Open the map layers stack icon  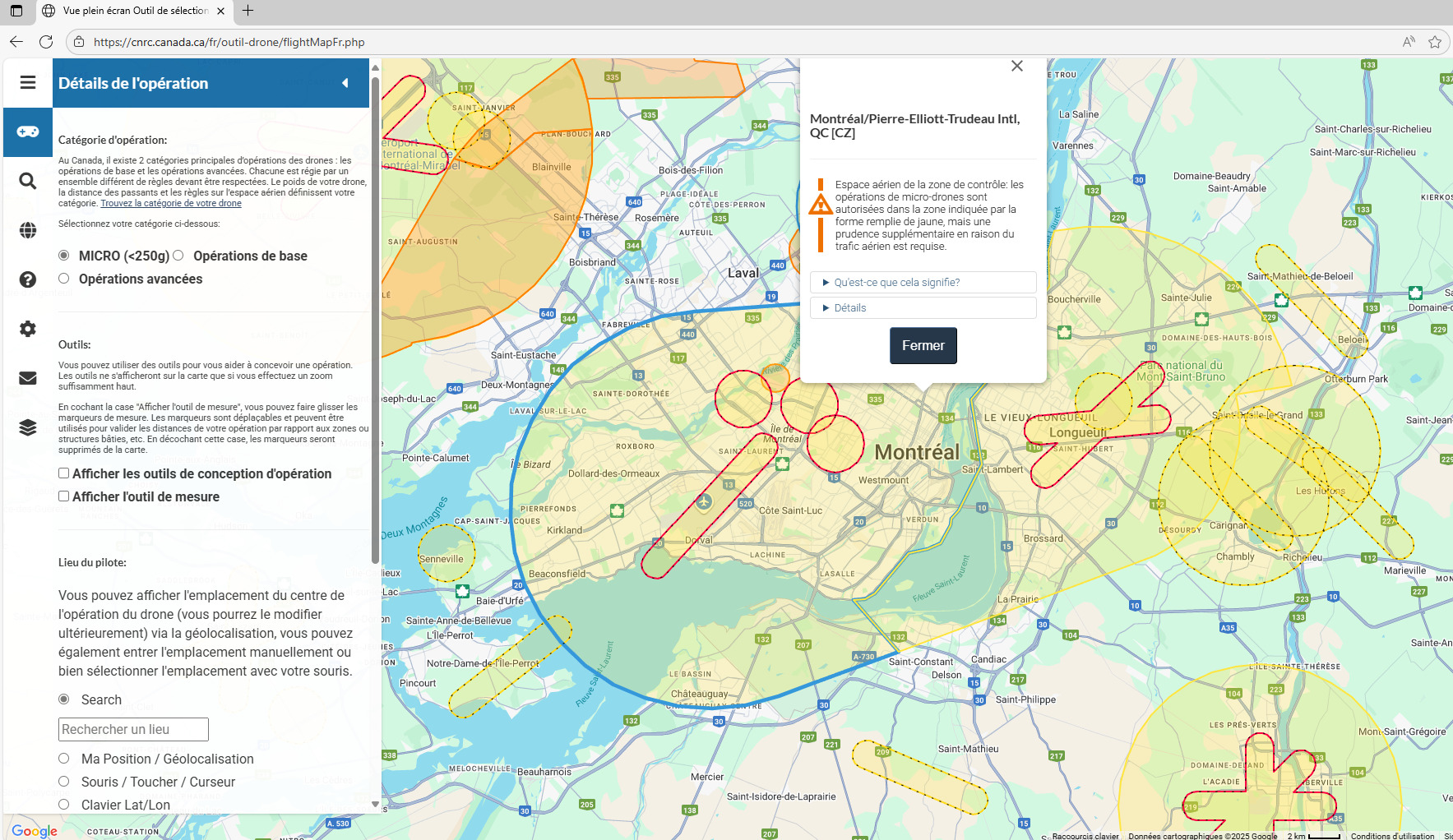[28, 427]
